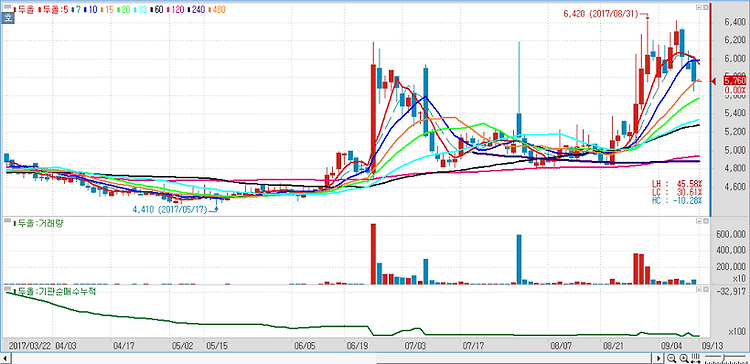Click the 6,420 (2017/08/31) high annotation
Image resolution: width=750 pixels, height=364 pixels.
click(x=601, y=14)
